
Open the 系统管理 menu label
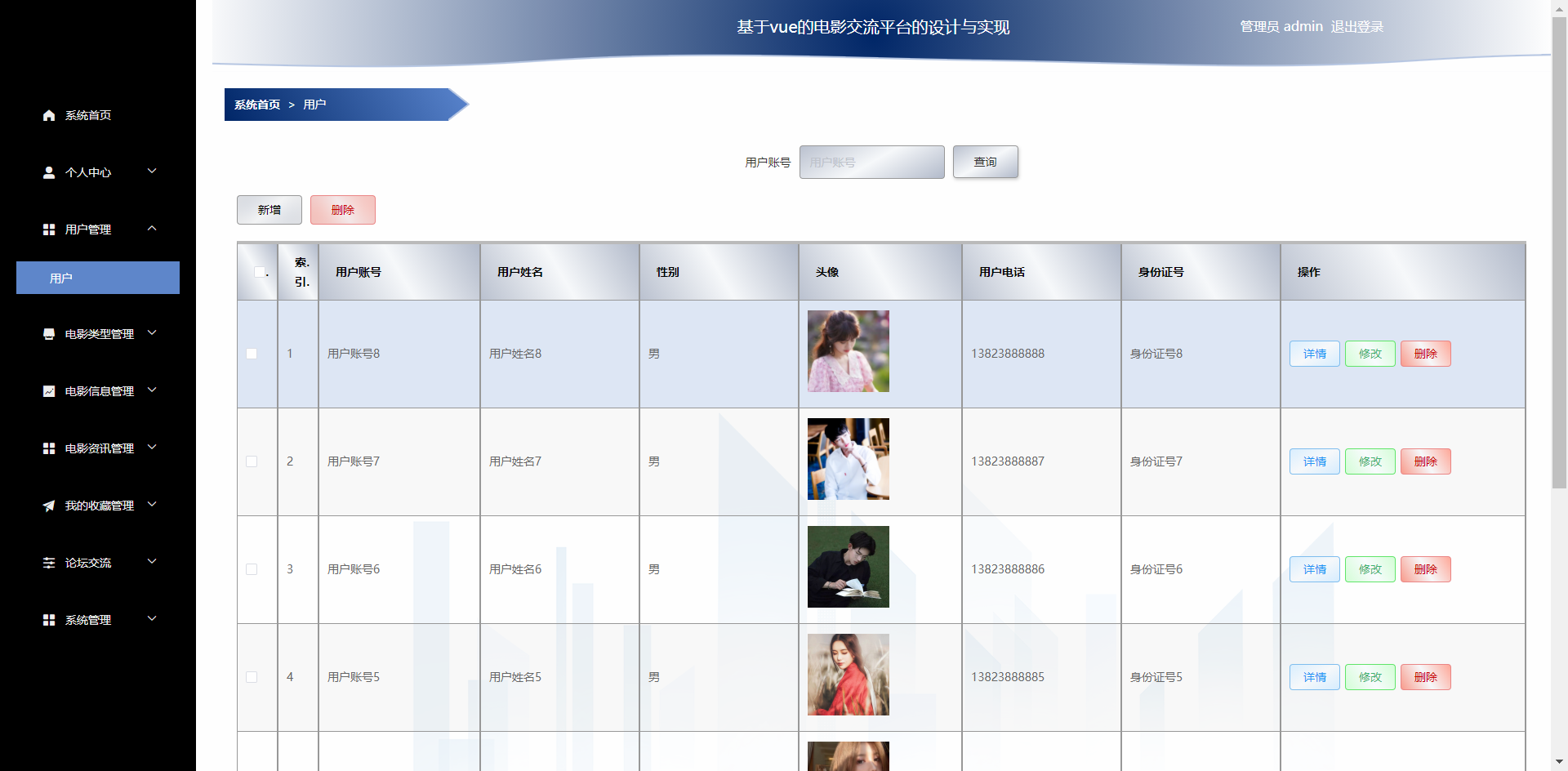[x=88, y=620]
